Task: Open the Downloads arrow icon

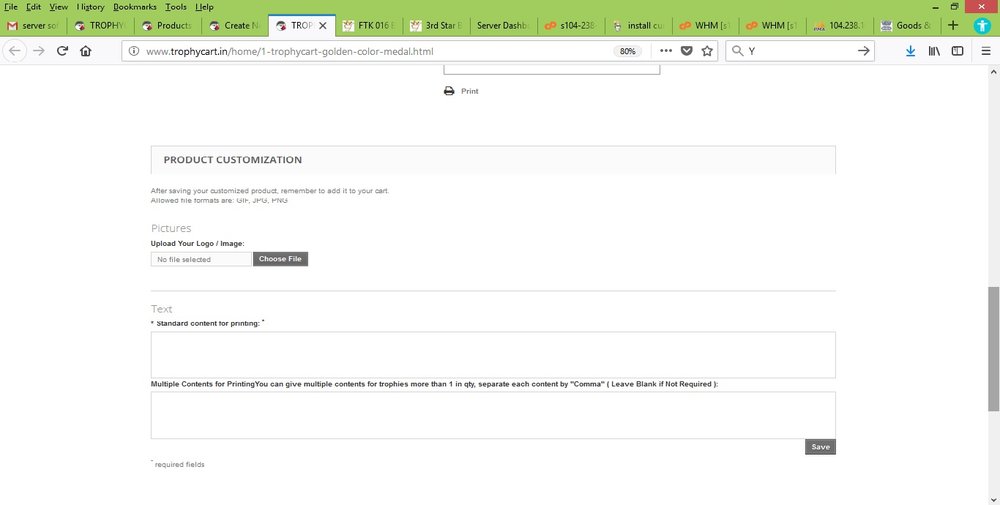Action: tap(911, 51)
